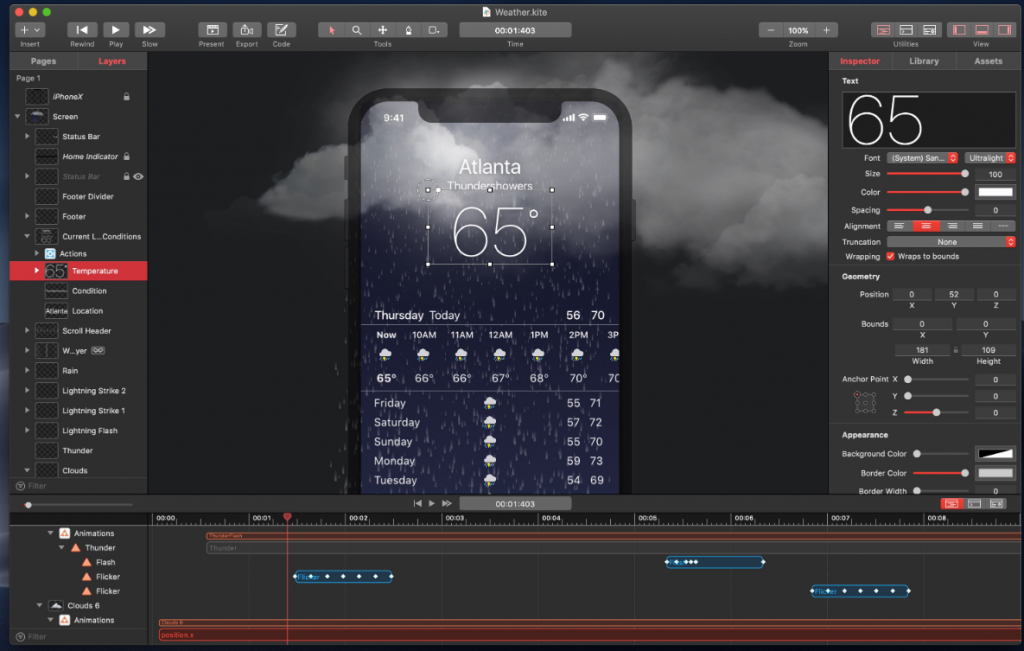The height and width of the screenshot is (651, 1024).
Task: Click the small rewind control above timeline
Action: pos(417,503)
